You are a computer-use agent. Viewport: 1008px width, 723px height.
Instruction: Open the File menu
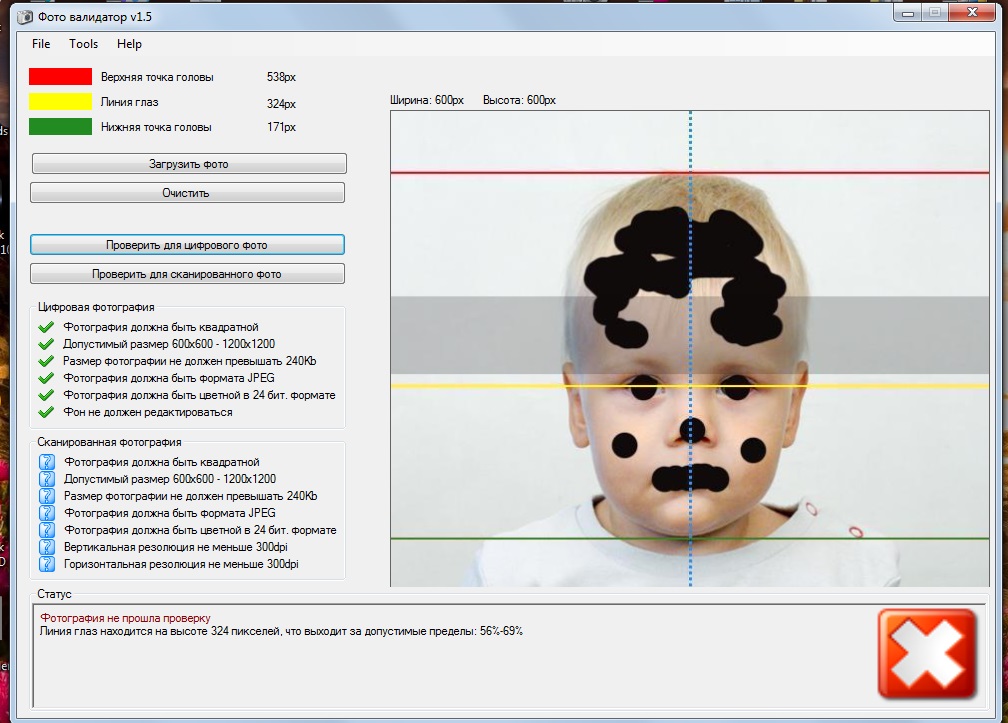click(41, 44)
